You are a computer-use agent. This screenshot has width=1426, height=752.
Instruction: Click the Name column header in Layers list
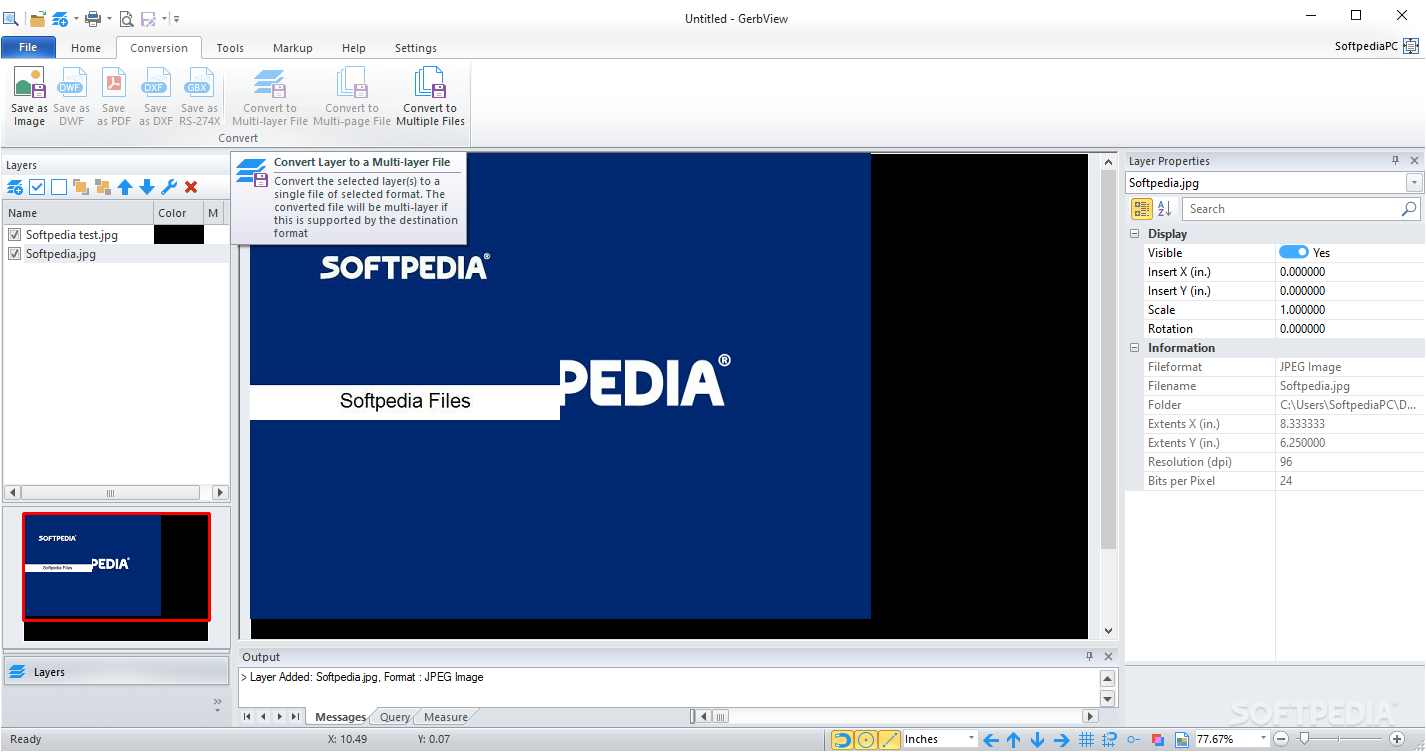(x=79, y=212)
